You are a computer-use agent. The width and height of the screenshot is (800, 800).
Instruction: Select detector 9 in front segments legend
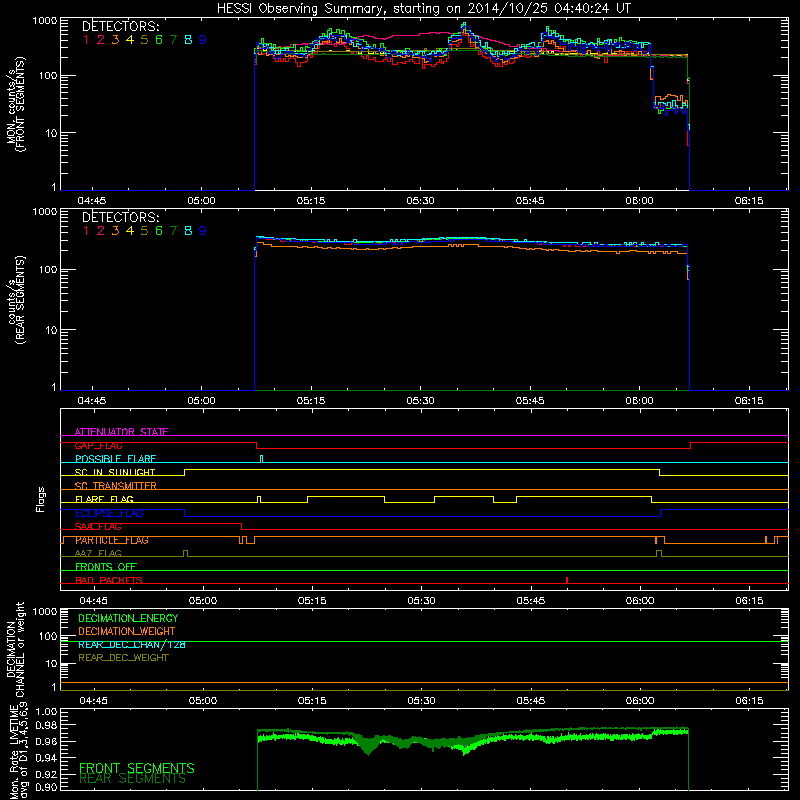click(203, 39)
